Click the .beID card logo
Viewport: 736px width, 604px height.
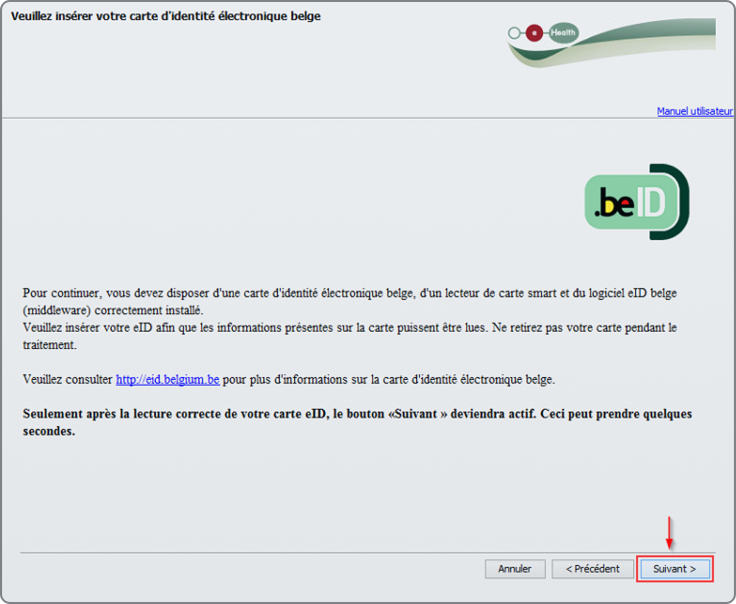636,202
